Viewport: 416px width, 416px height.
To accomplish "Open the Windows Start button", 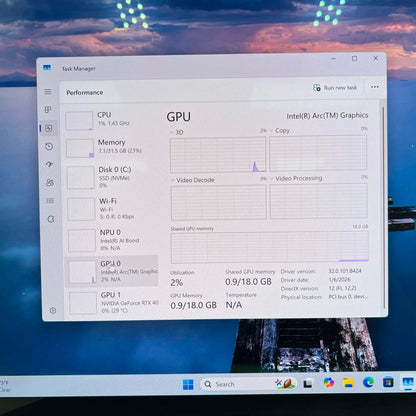I will click(188, 385).
